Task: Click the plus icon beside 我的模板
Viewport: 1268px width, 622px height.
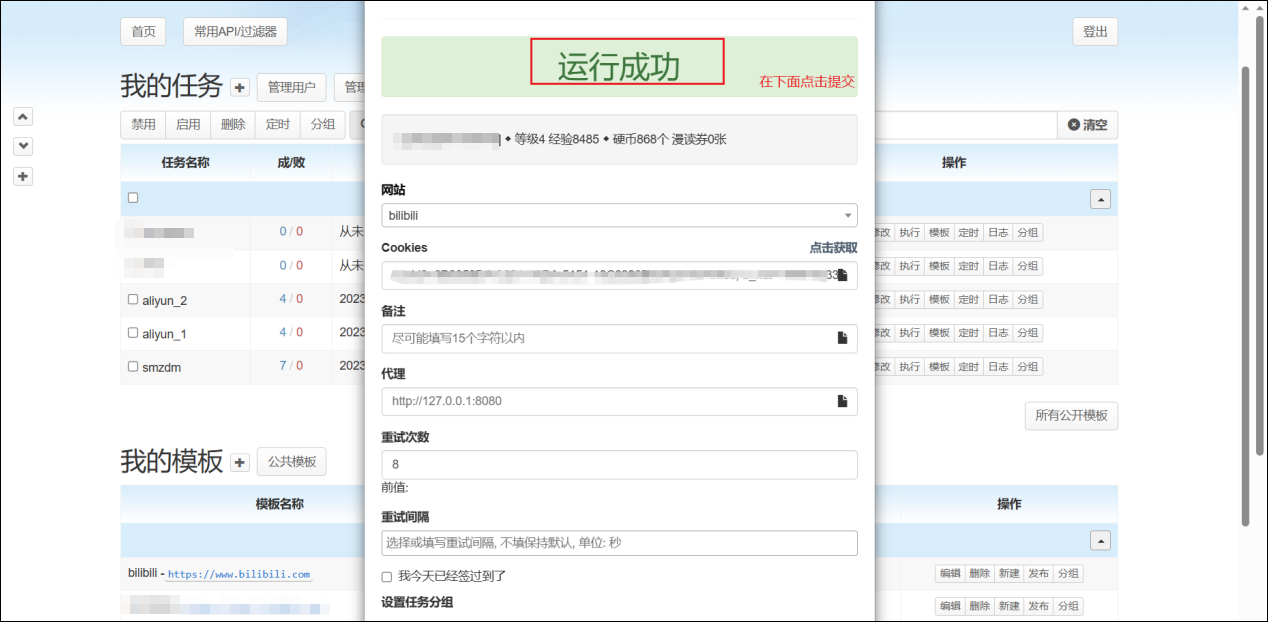Action: (240, 462)
